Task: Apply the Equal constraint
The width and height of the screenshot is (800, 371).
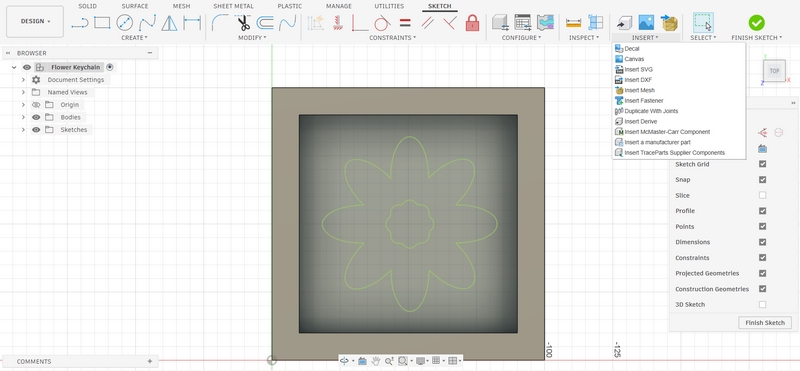Action: (405, 23)
